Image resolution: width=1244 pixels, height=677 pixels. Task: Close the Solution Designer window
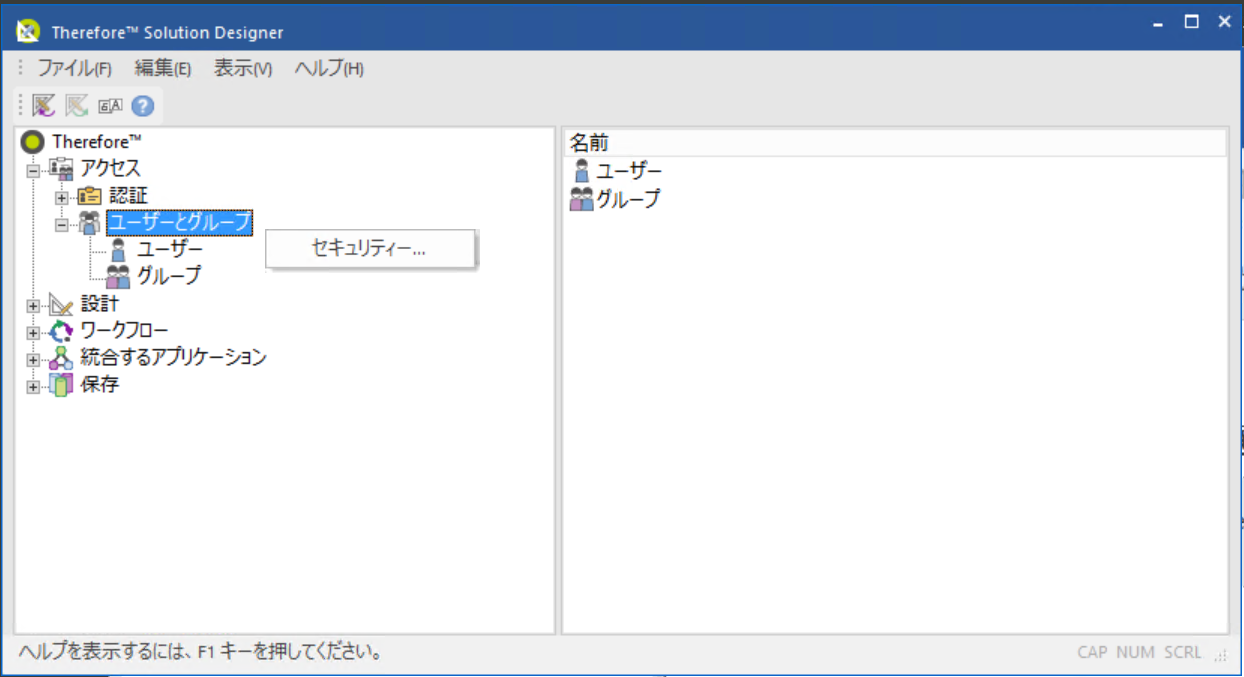1223,23
